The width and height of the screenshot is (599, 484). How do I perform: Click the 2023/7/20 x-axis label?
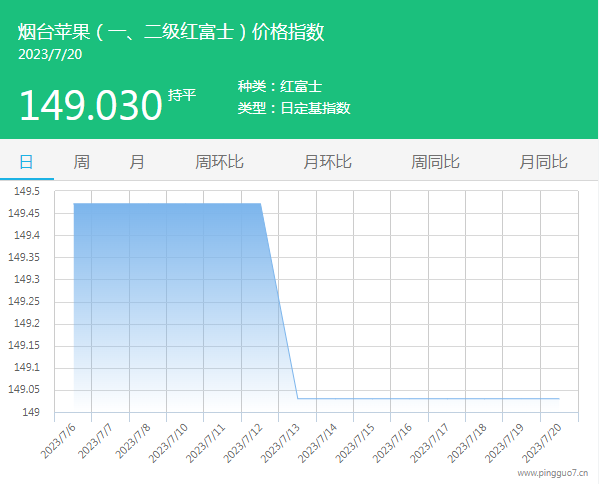[542, 443]
